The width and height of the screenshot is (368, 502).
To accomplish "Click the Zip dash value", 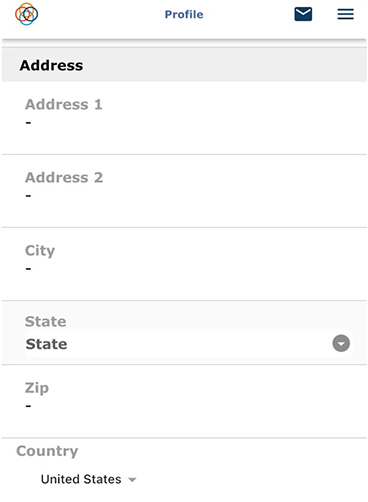I will pos(28,406).
